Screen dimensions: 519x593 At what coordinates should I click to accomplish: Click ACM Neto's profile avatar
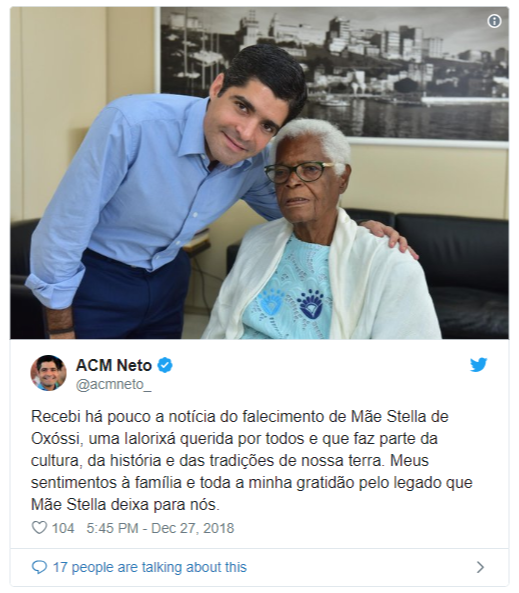point(48,373)
